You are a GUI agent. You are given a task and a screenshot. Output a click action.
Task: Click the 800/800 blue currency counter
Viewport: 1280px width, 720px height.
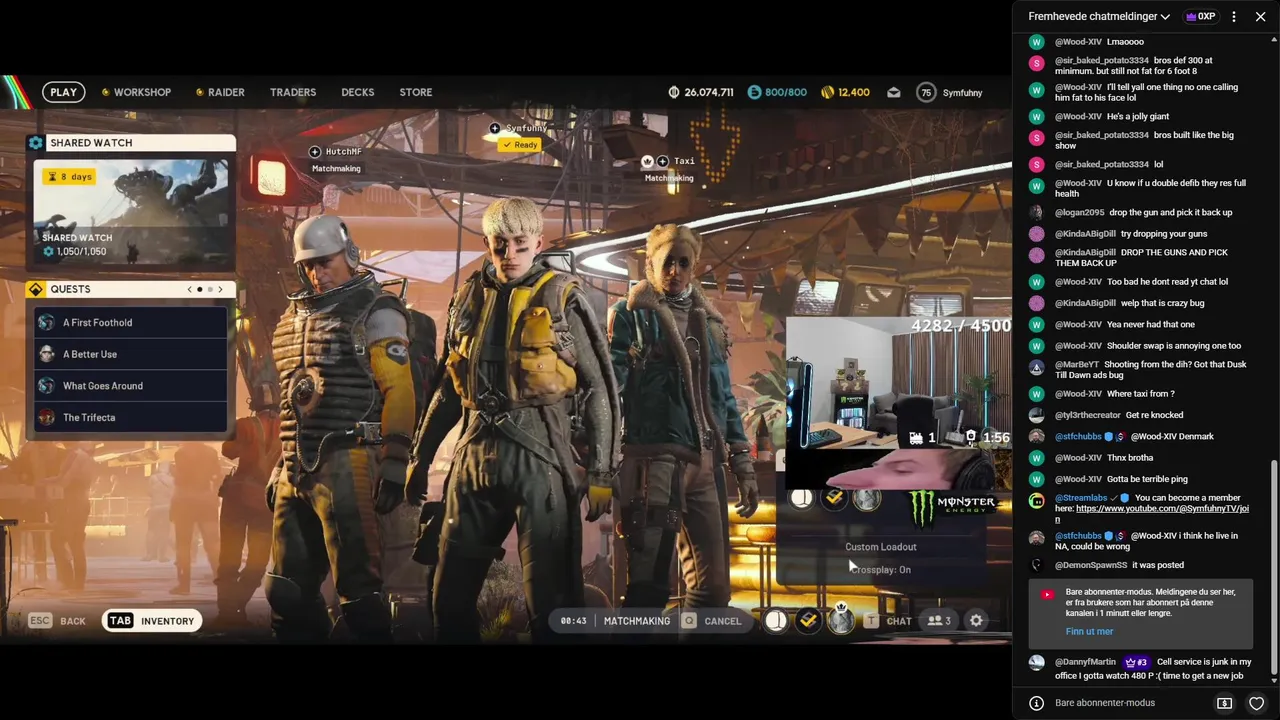pyautogui.click(x=777, y=92)
